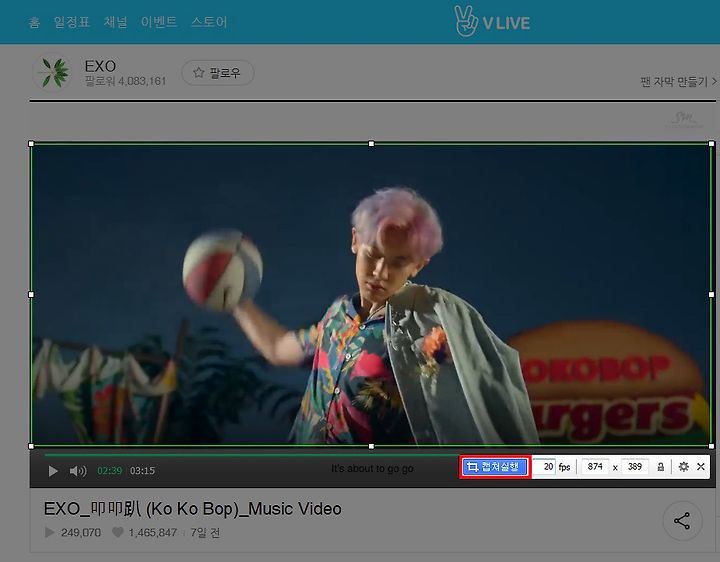Open 팬 자막 만들기 link
720x562 pixels.
coord(678,82)
